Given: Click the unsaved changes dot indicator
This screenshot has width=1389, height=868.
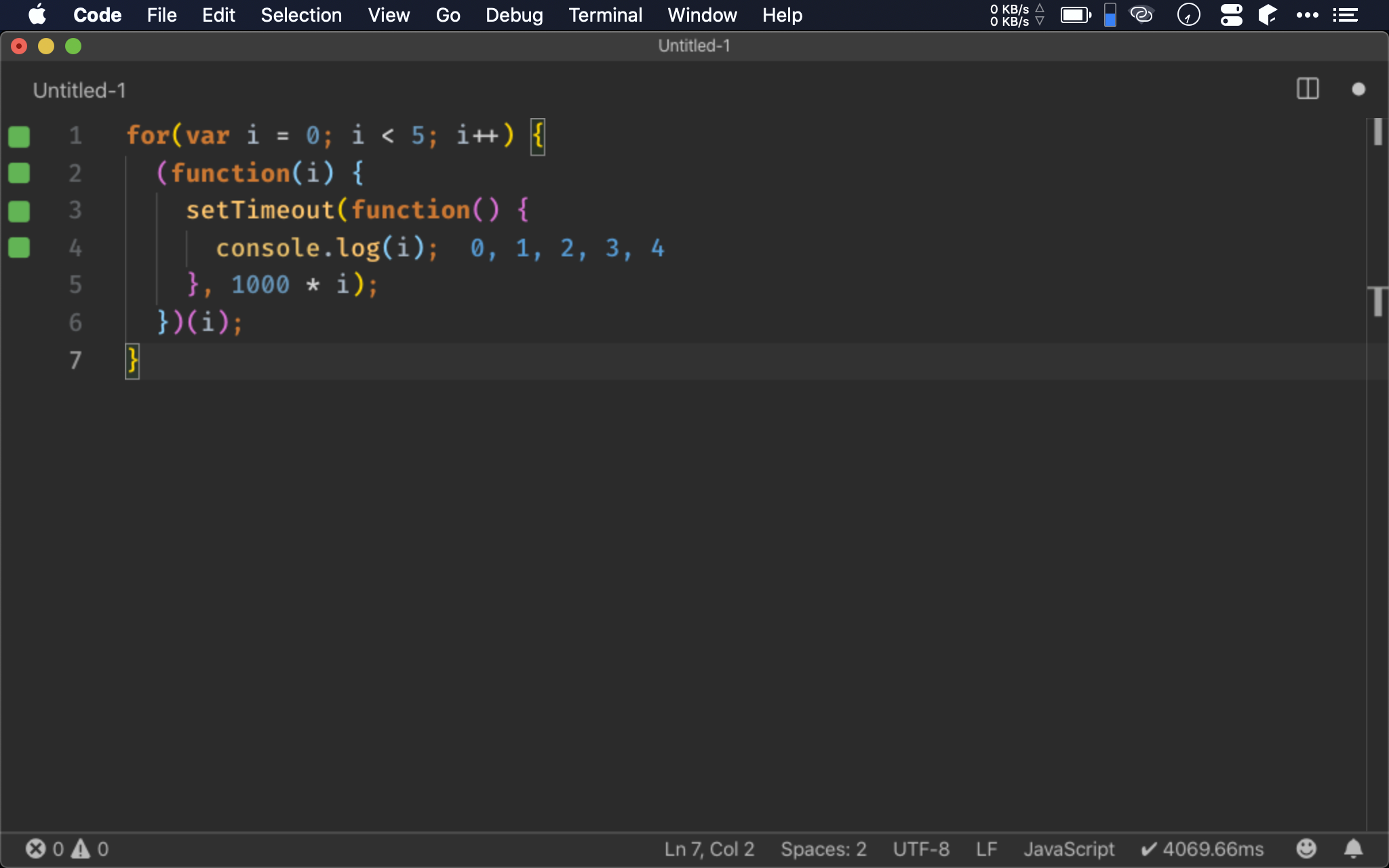Looking at the screenshot, I should click(1358, 89).
